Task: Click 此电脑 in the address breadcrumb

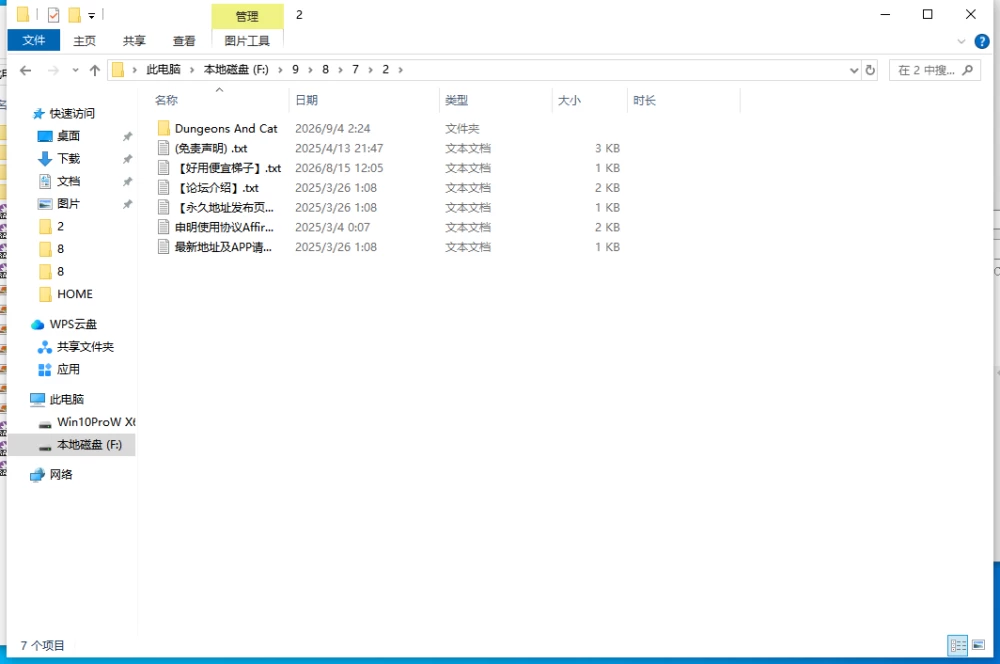Action: click(x=163, y=70)
